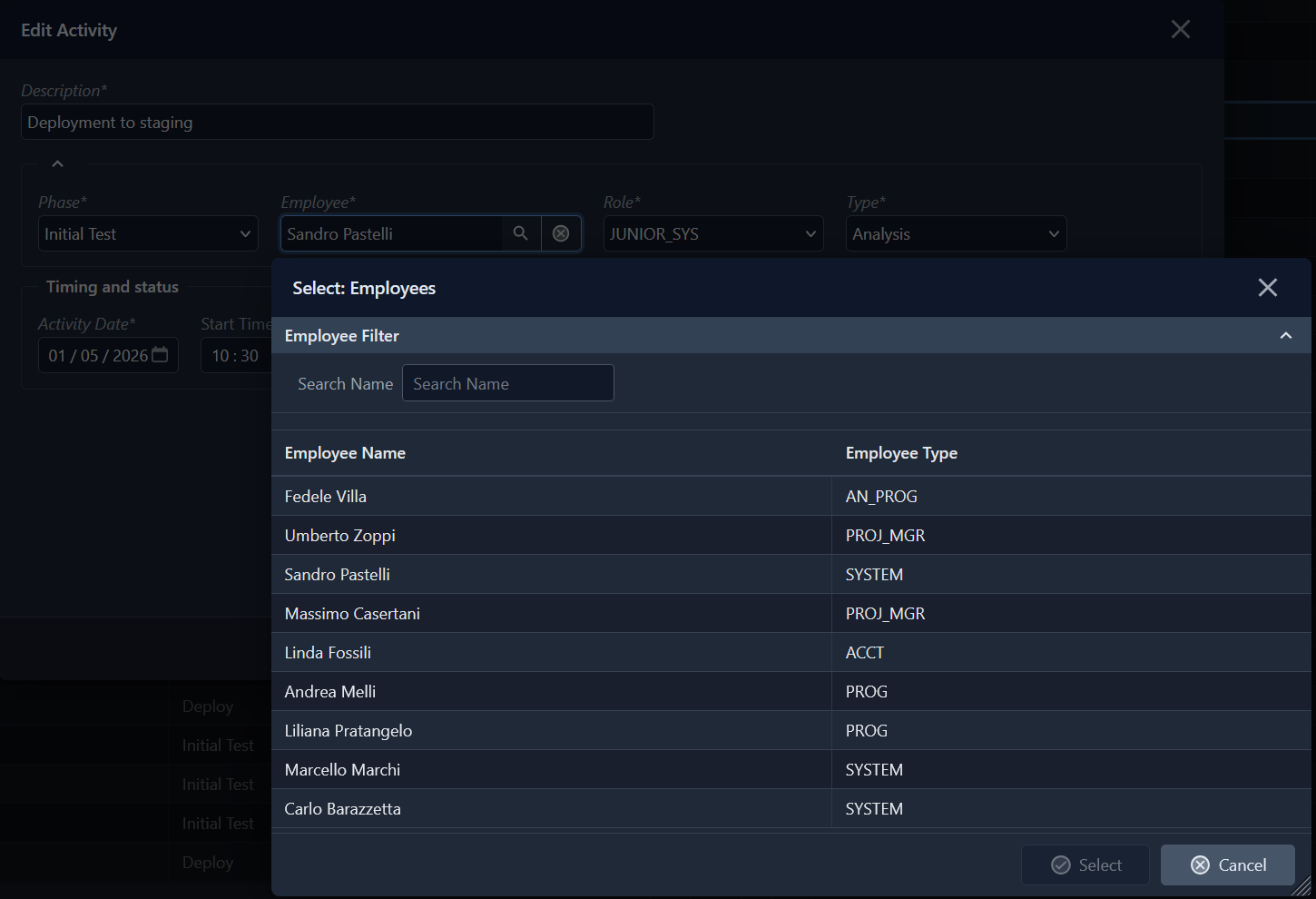
Task: Collapse the Employee Filter panel
Action: (1285, 336)
